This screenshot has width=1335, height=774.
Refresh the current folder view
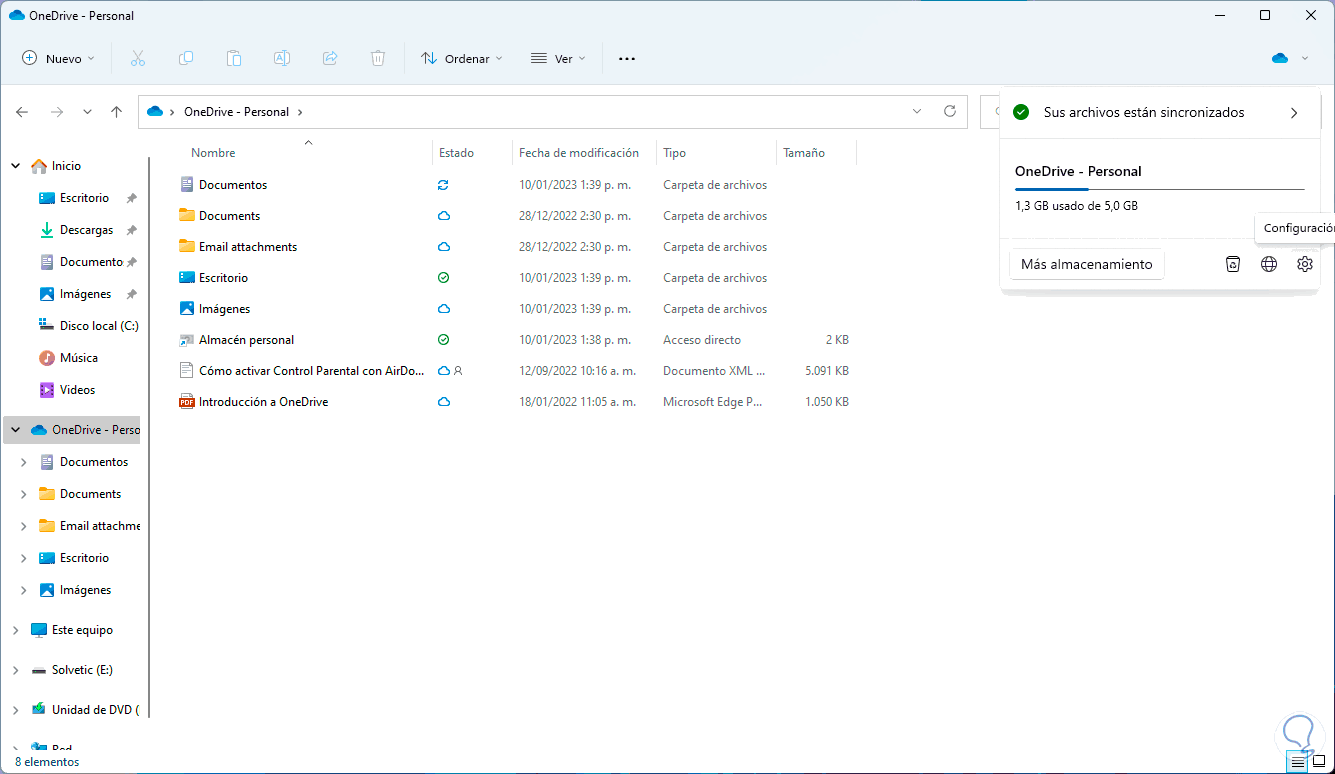950,112
